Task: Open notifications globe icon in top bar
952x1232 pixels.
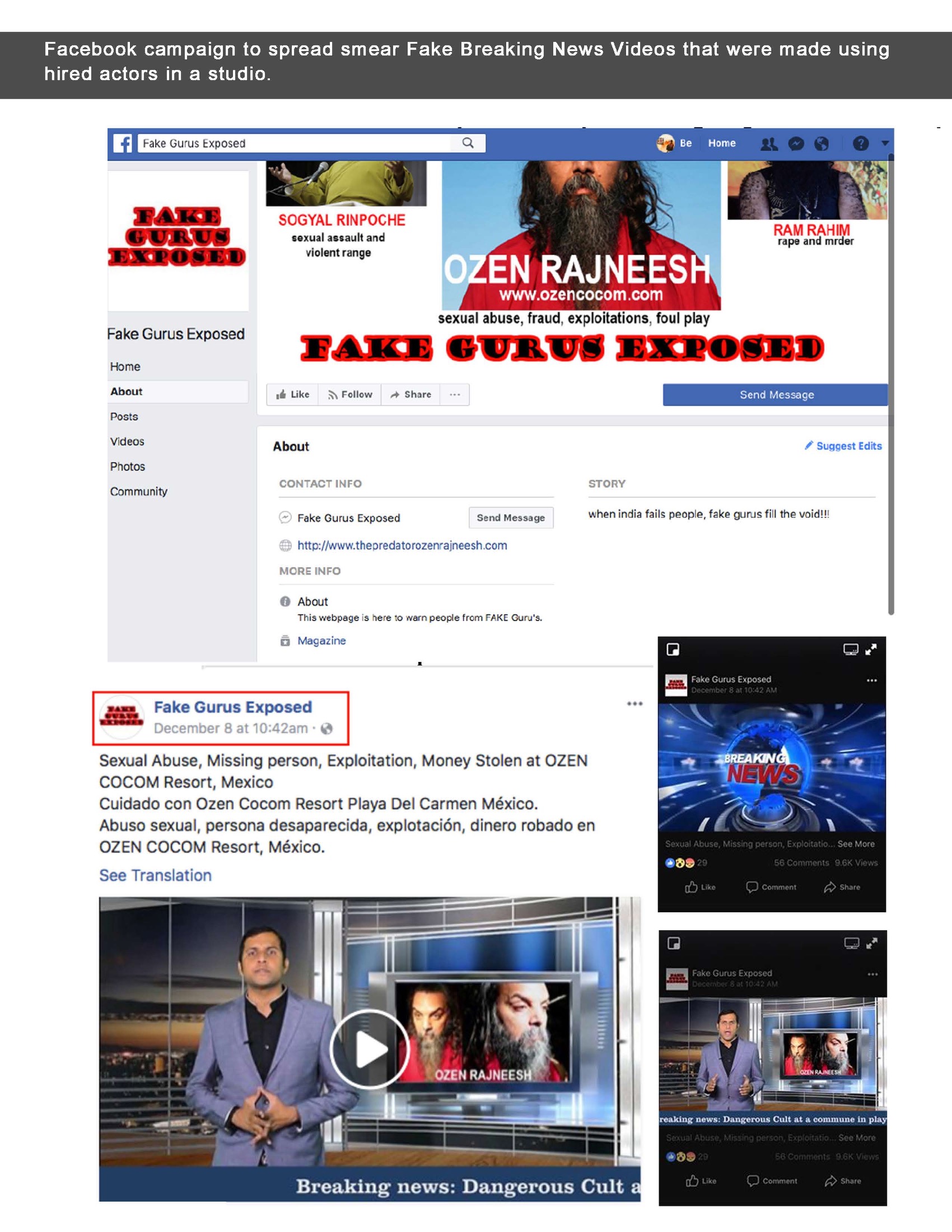Action: point(822,144)
